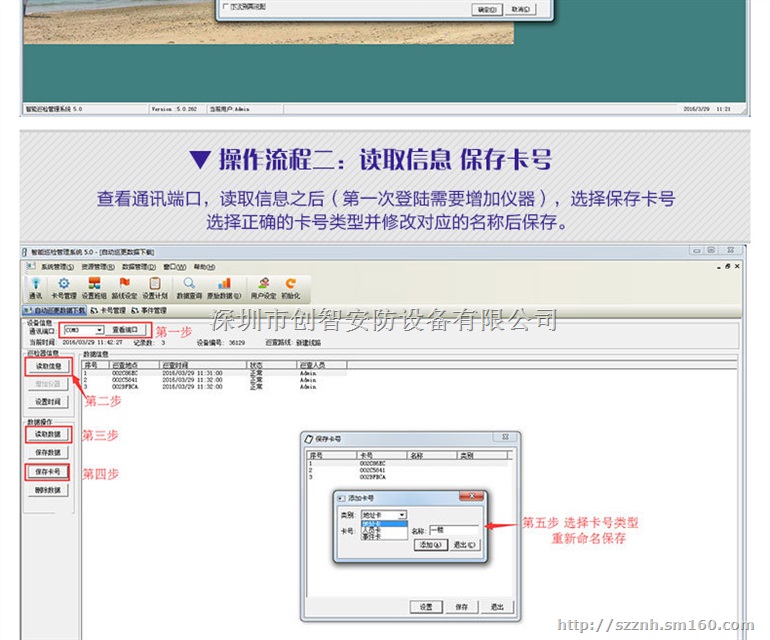This screenshot has height=640, width=770.
Task: Select main table row 002C86EC
Action: (x=215, y=373)
